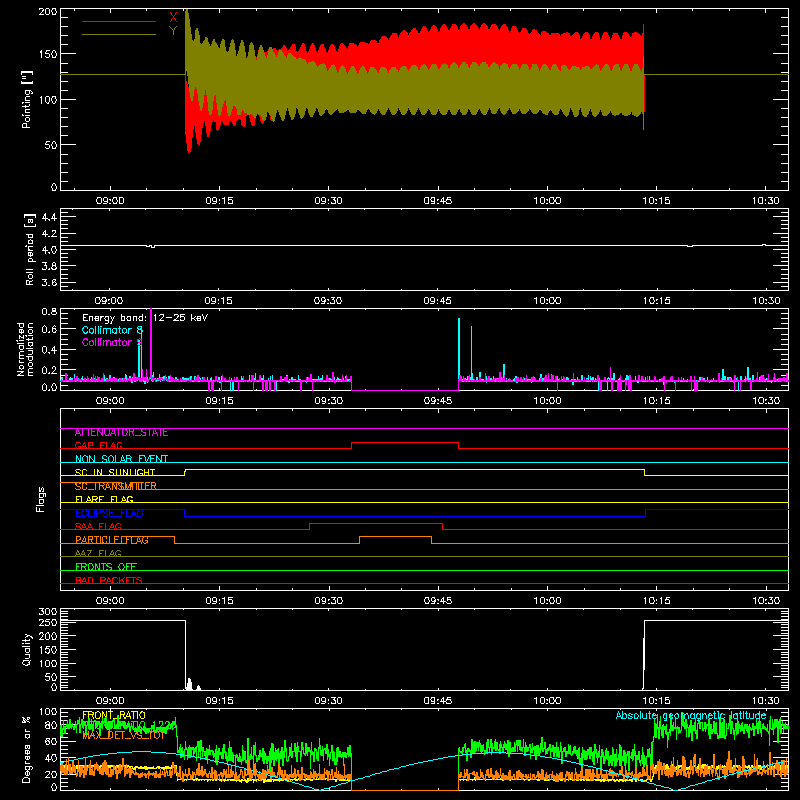800x800 pixels.
Task: Click the olive Y legend line in Pointing plot
Action: pos(119,34)
